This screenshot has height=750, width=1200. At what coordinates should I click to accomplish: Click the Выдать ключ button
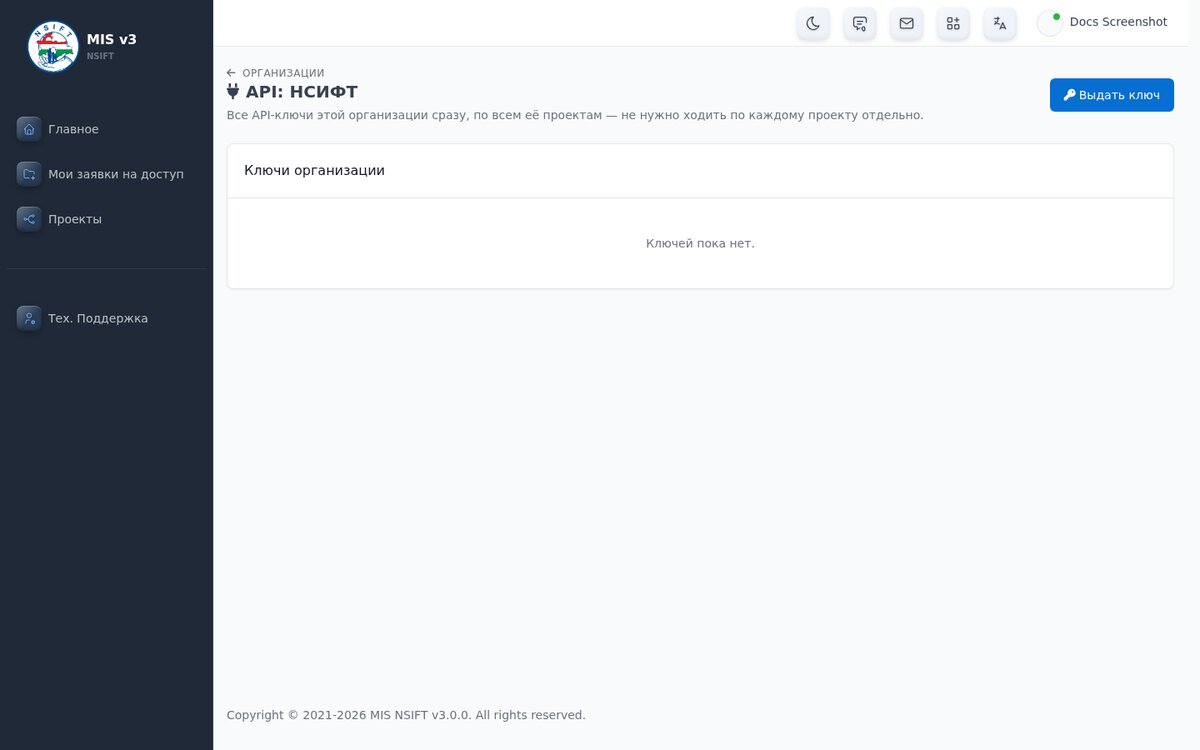tap(1111, 95)
